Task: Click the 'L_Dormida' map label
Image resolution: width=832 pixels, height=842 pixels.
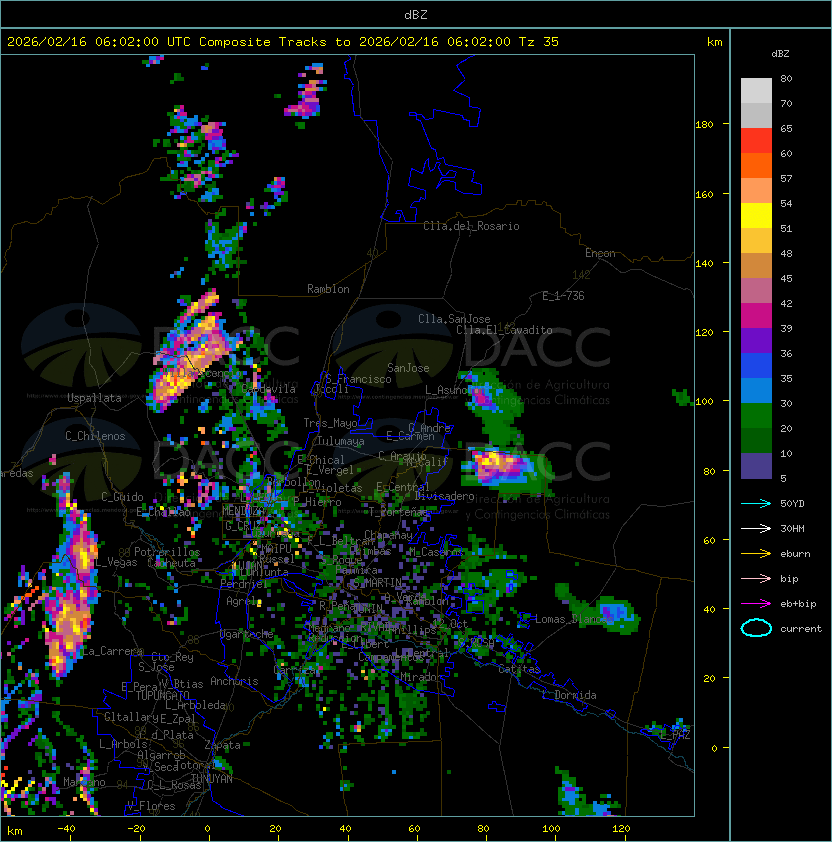Action: point(569,695)
